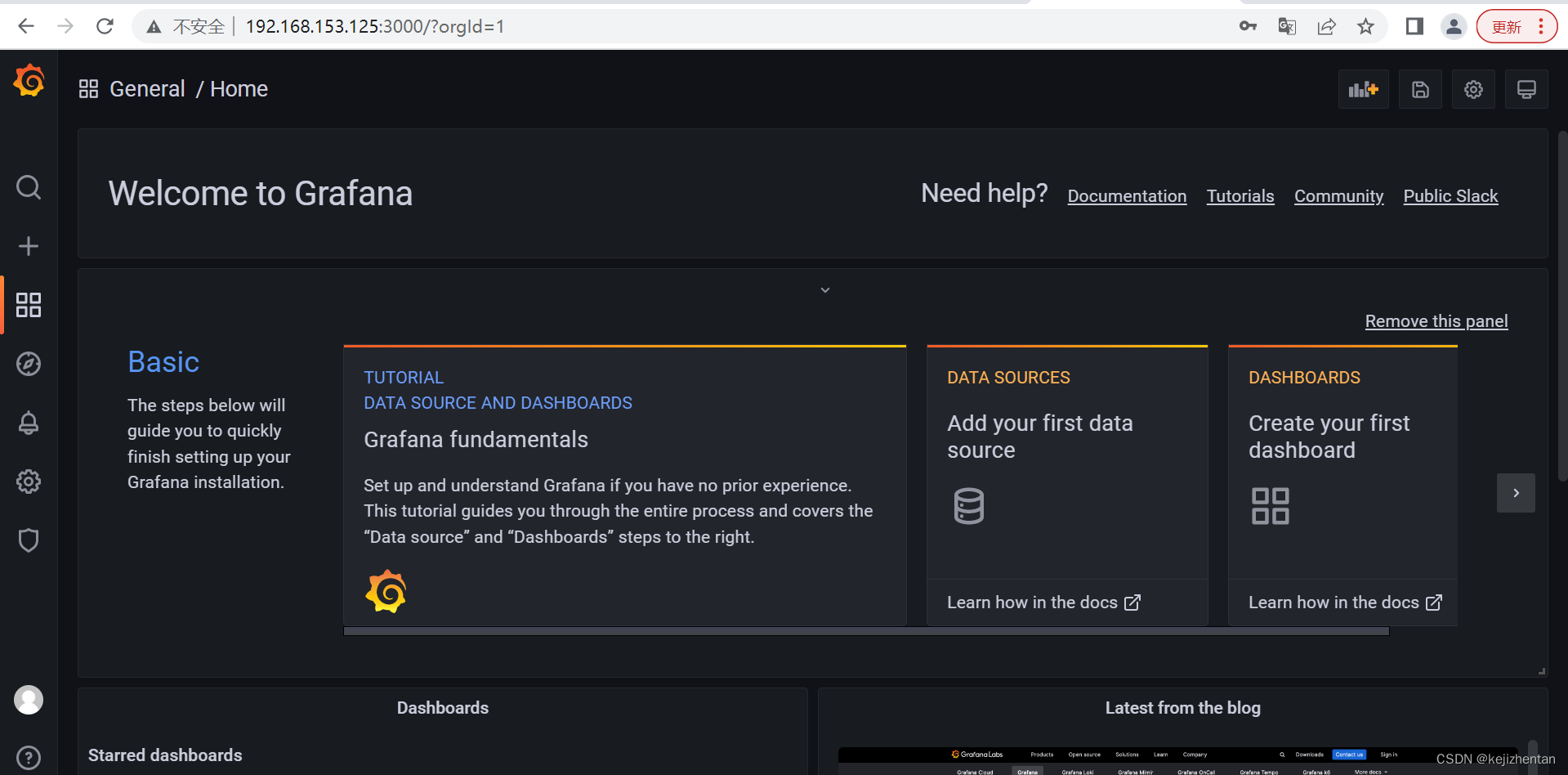Click the dashboard grid icon beside General
The height and width of the screenshot is (775, 1568).
(88, 89)
